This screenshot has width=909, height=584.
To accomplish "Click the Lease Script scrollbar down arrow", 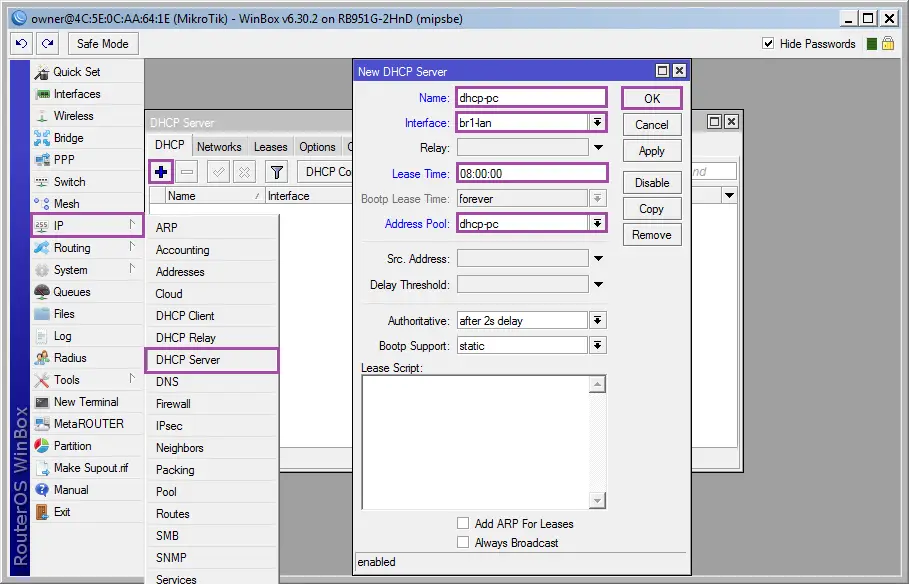I will 597,500.
